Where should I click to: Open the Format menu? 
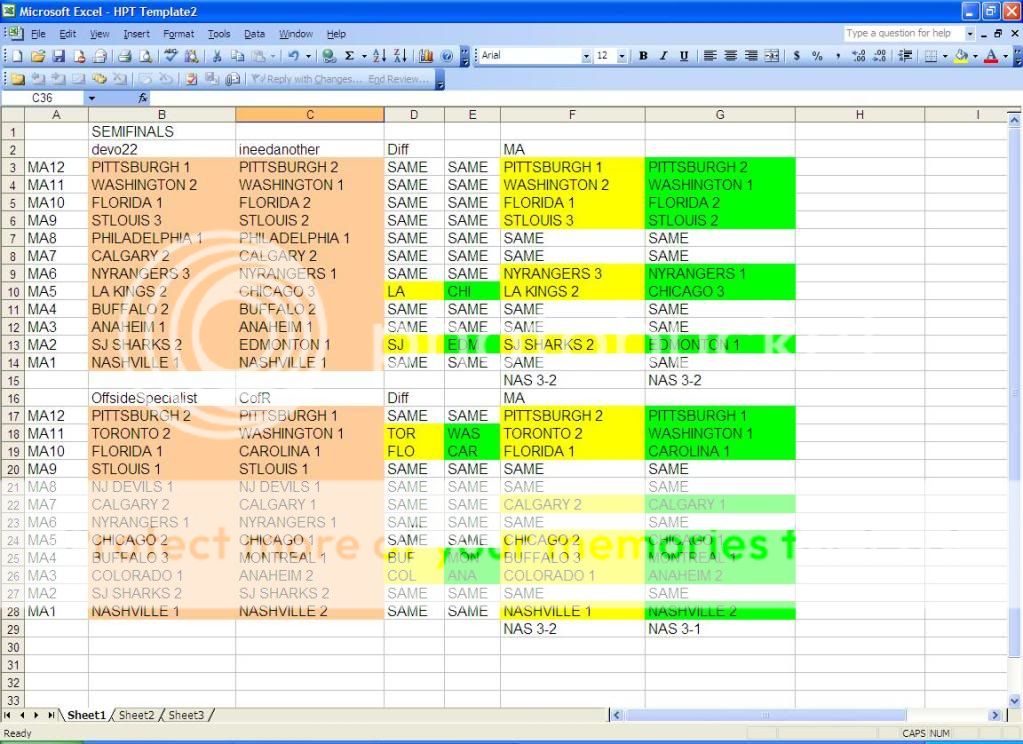click(x=179, y=34)
